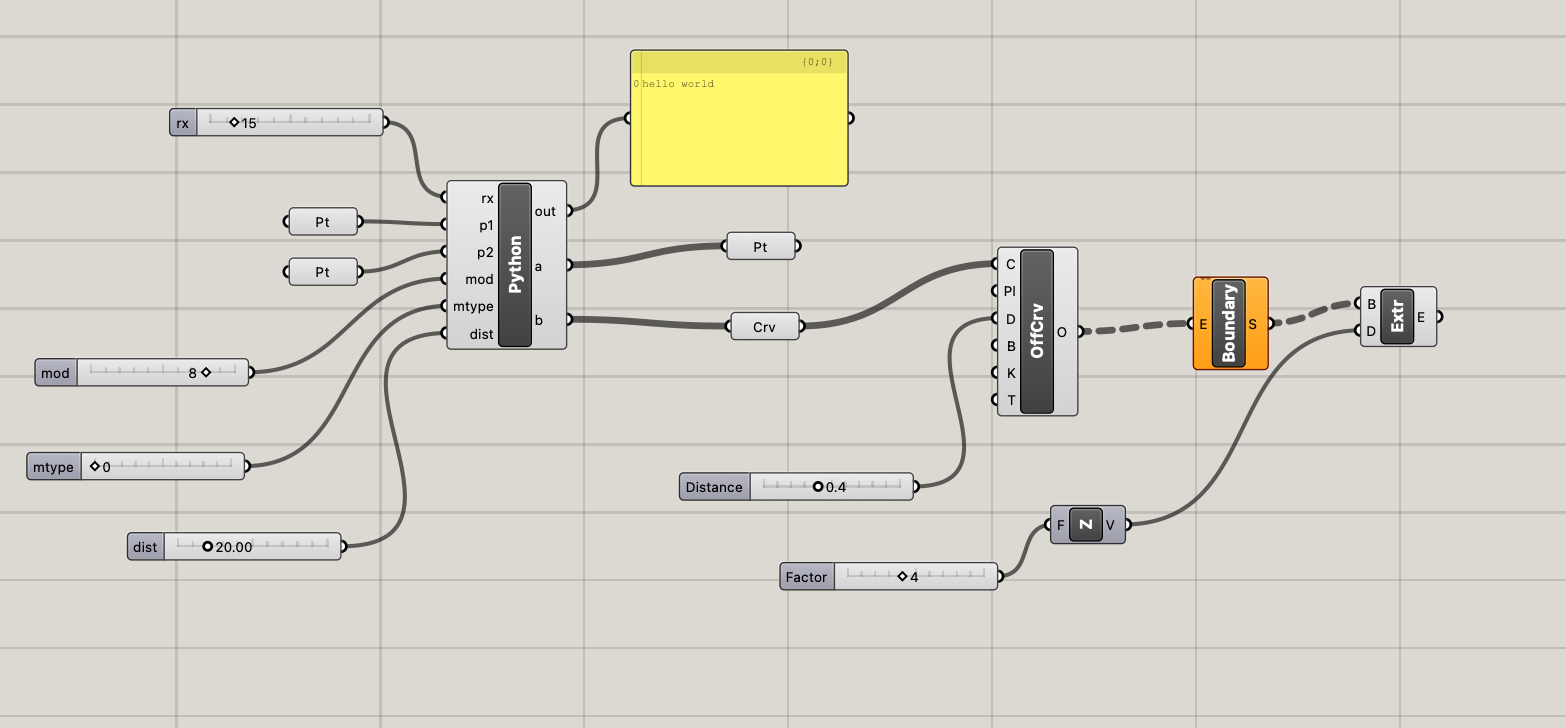Click the rx number slider
This screenshot has width=1566, height=728.
tap(276, 123)
